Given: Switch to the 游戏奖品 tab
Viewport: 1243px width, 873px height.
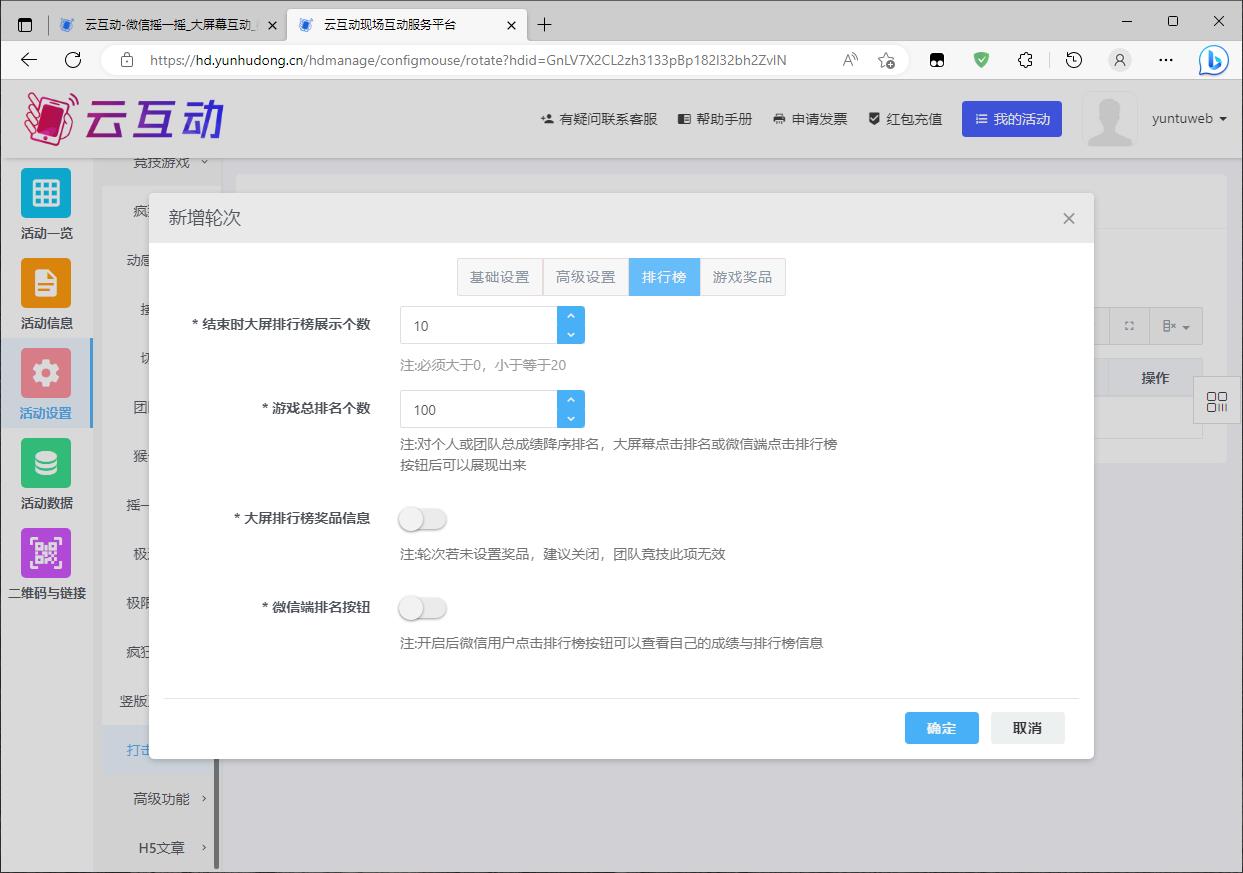Looking at the screenshot, I should 742,277.
